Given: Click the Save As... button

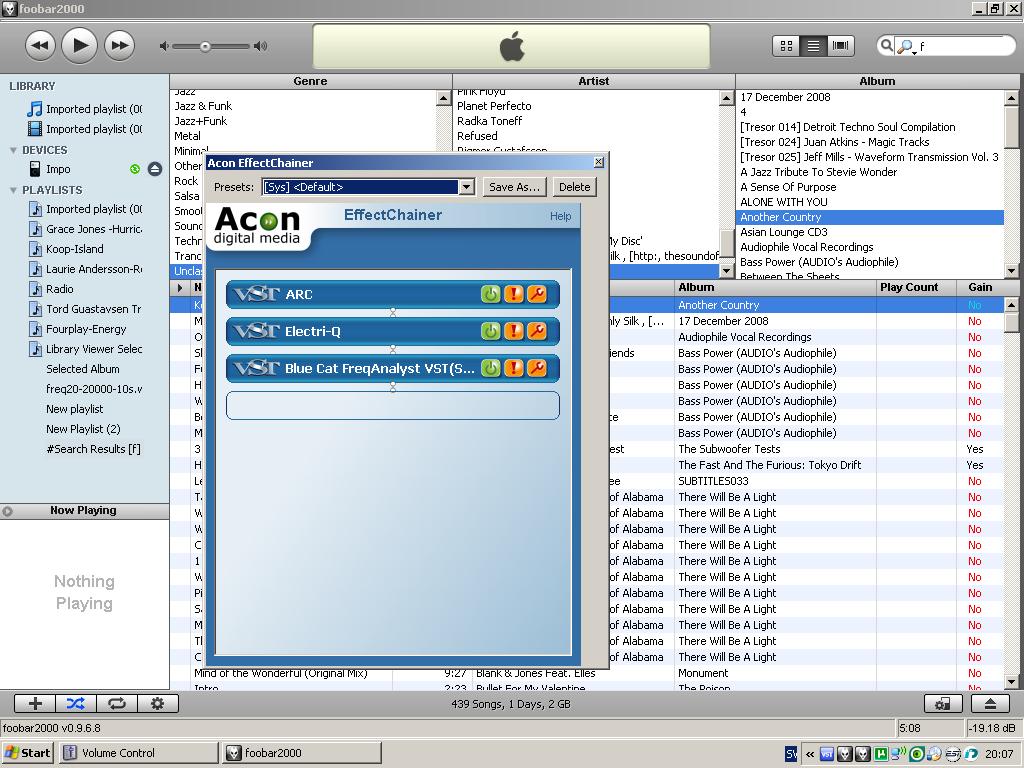Looking at the screenshot, I should click(x=515, y=187).
